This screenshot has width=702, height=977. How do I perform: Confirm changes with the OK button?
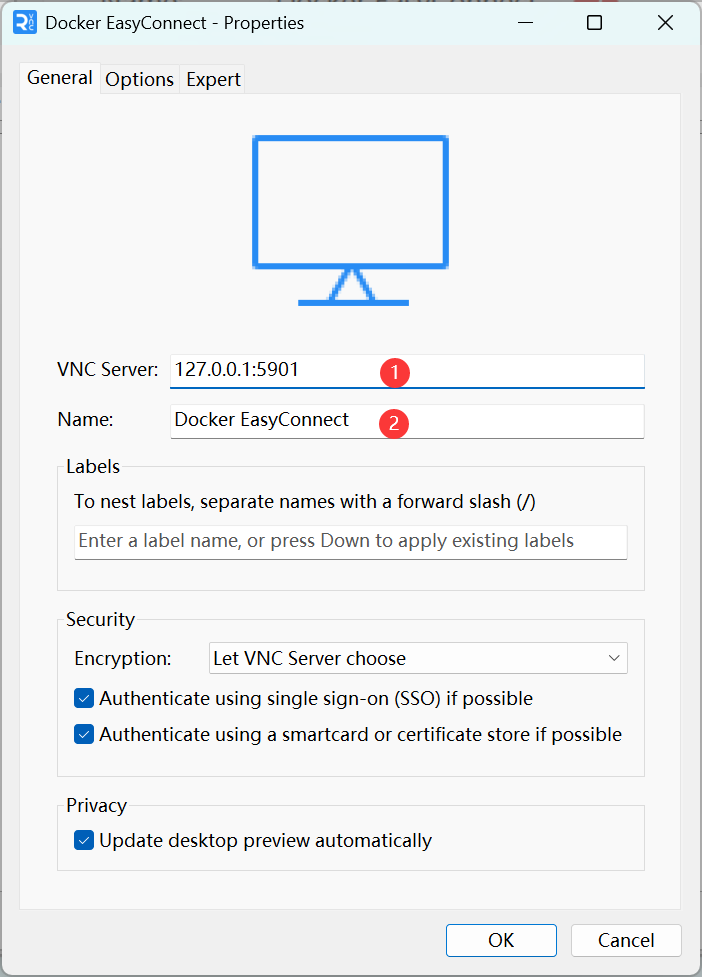click(501, 940)
